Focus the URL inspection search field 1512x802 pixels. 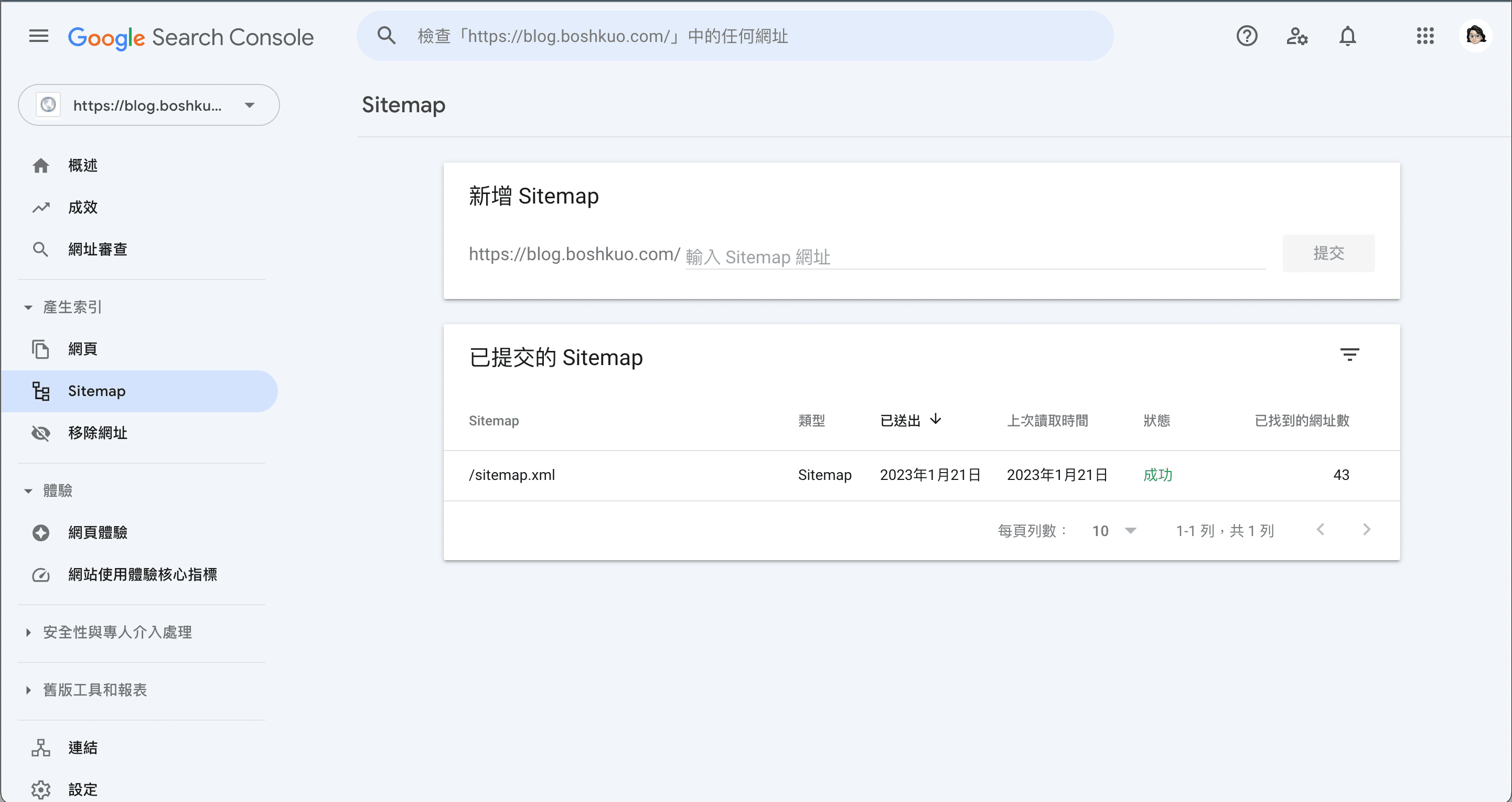[735, 36]
